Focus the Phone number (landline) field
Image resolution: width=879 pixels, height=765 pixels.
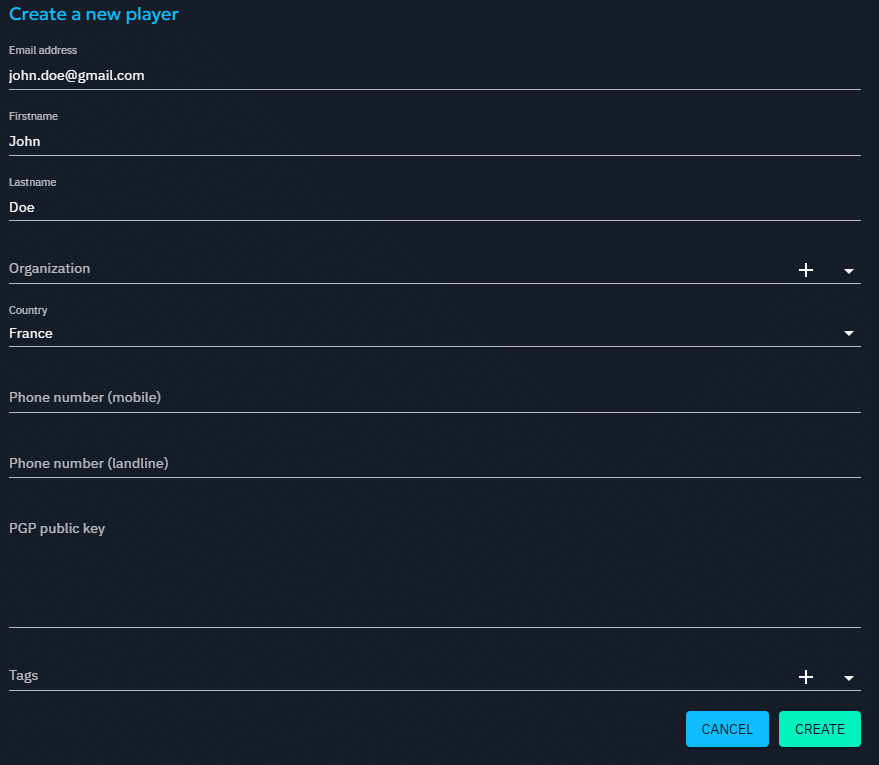point(400,463)
